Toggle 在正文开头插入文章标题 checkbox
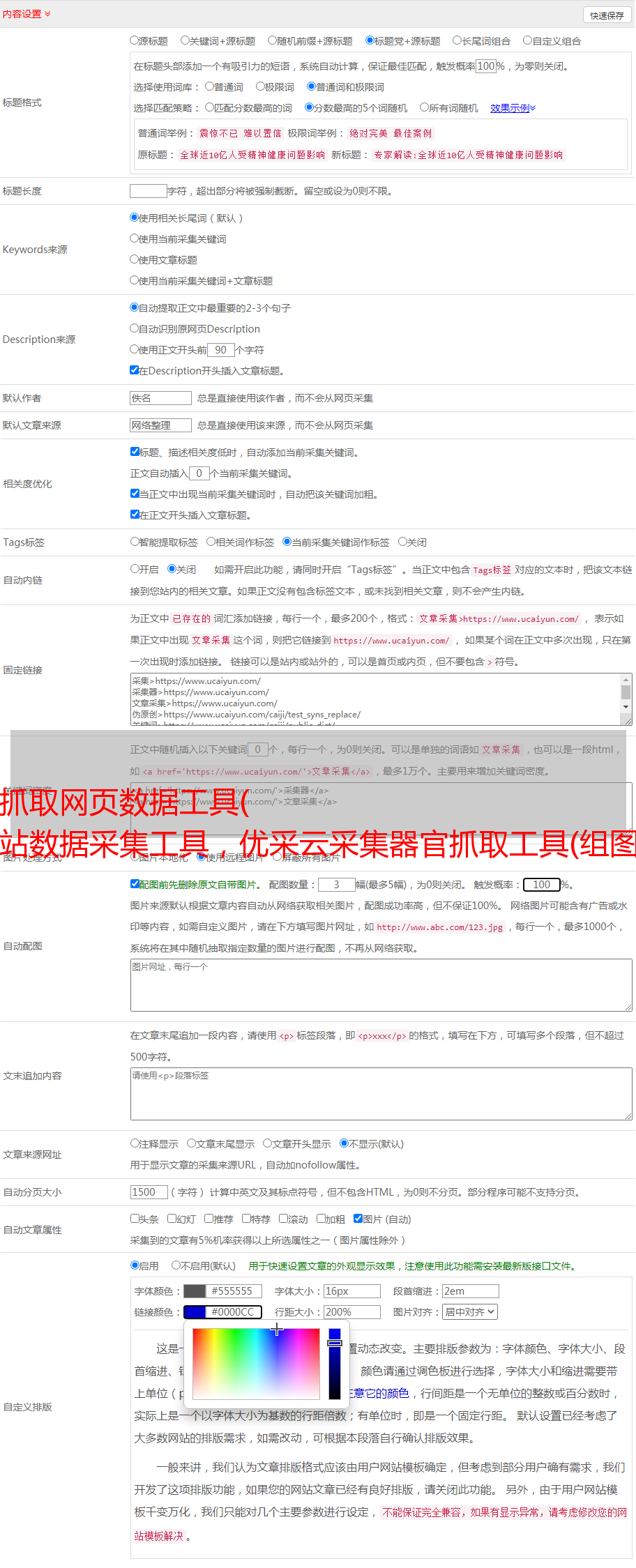 pos(135,515)
